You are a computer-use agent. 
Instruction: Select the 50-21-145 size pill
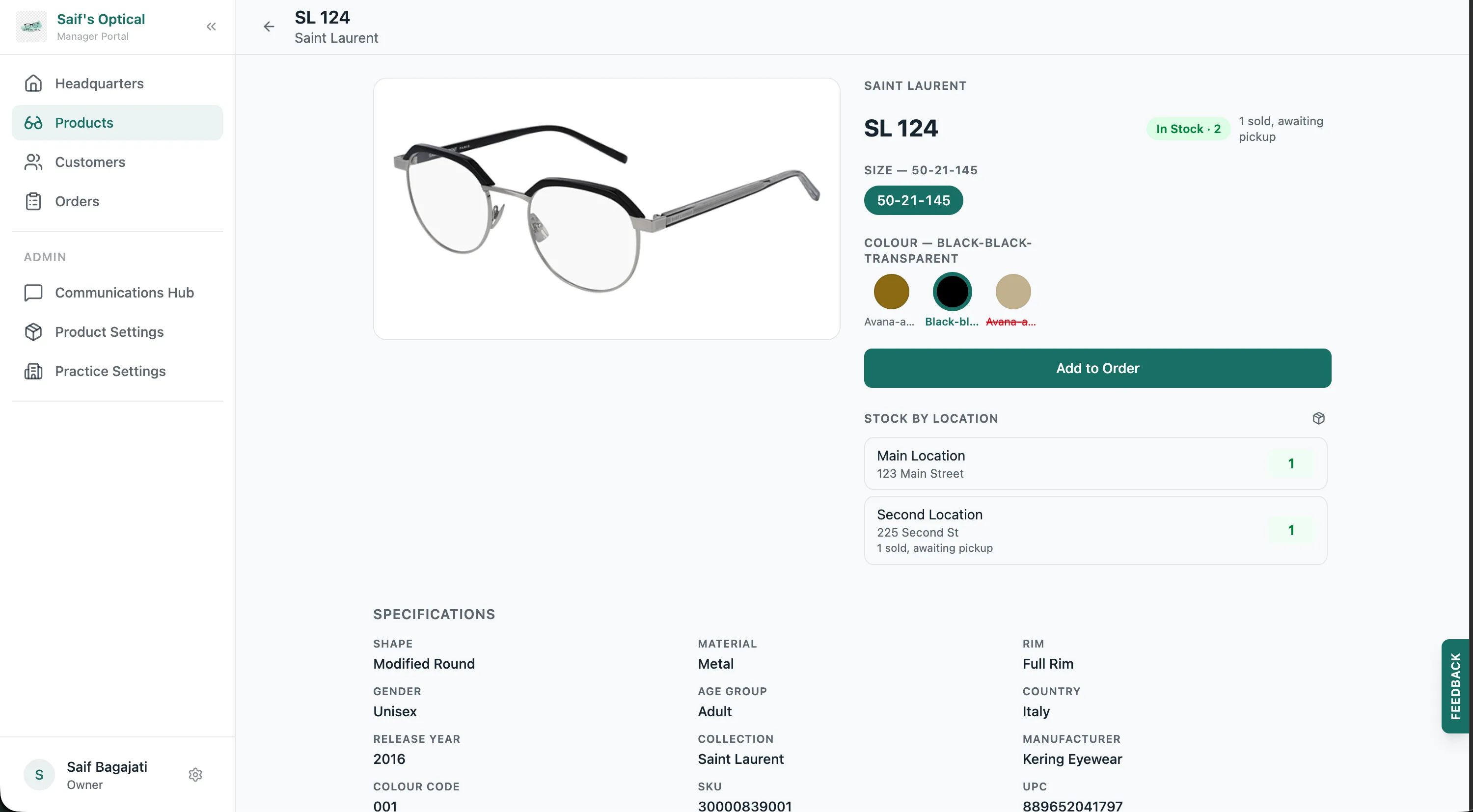click(x=913, y=200)
